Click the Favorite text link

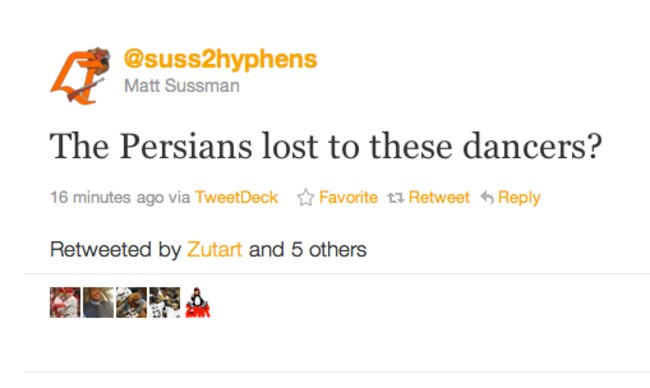click(348, 197)
